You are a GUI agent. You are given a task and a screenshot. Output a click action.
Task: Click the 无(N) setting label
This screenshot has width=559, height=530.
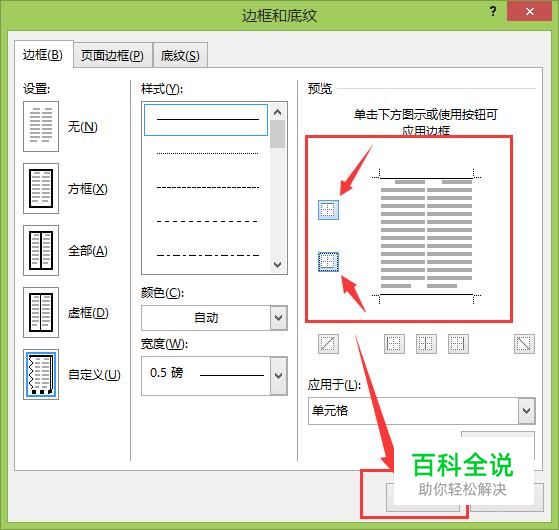(83, 127)
